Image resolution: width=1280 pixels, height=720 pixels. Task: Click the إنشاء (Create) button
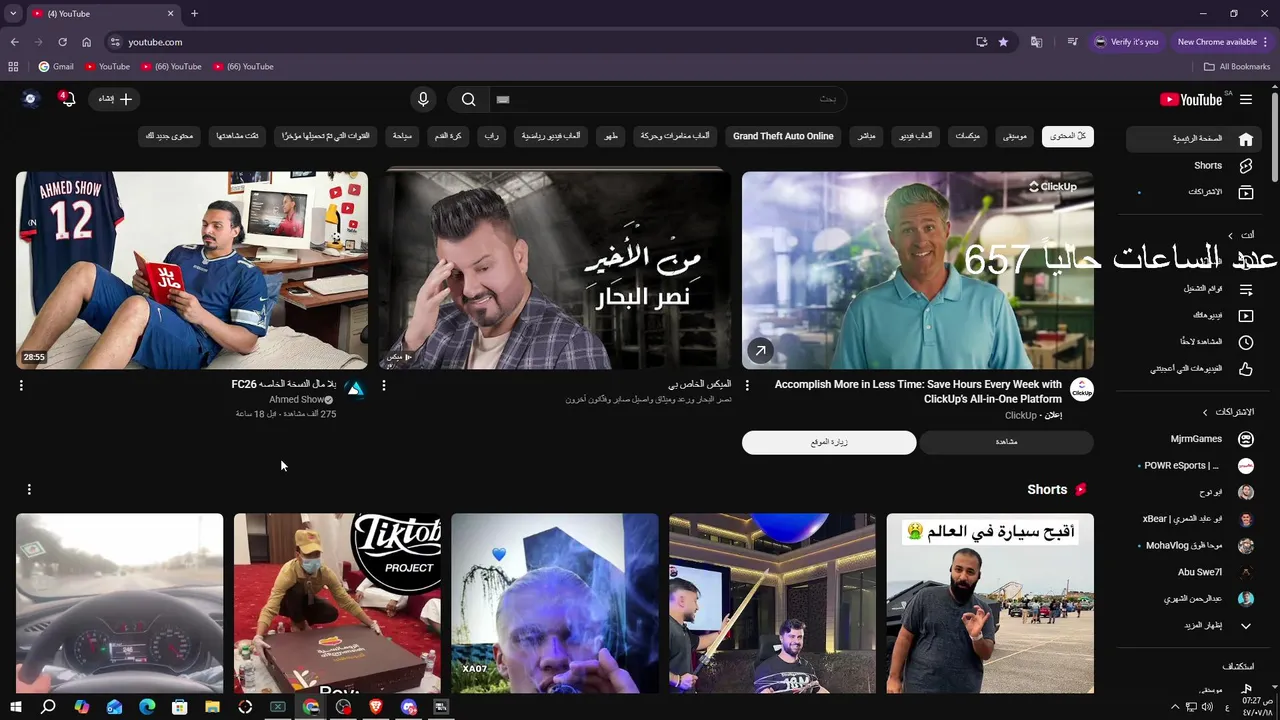(x=115, y=99)
